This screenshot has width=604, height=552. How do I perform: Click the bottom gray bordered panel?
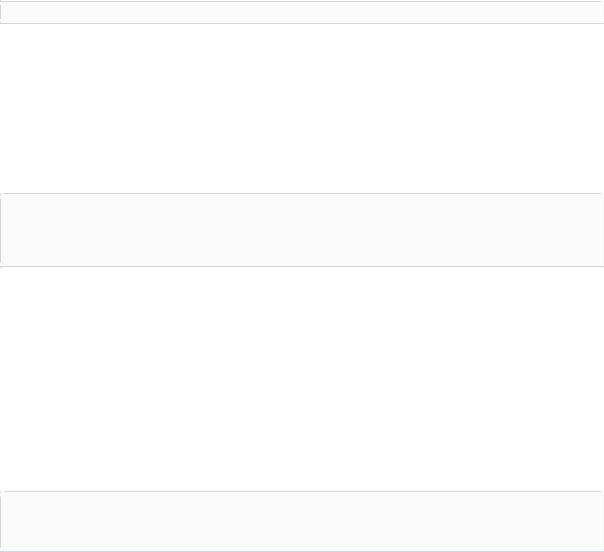[x=302, y=521]
